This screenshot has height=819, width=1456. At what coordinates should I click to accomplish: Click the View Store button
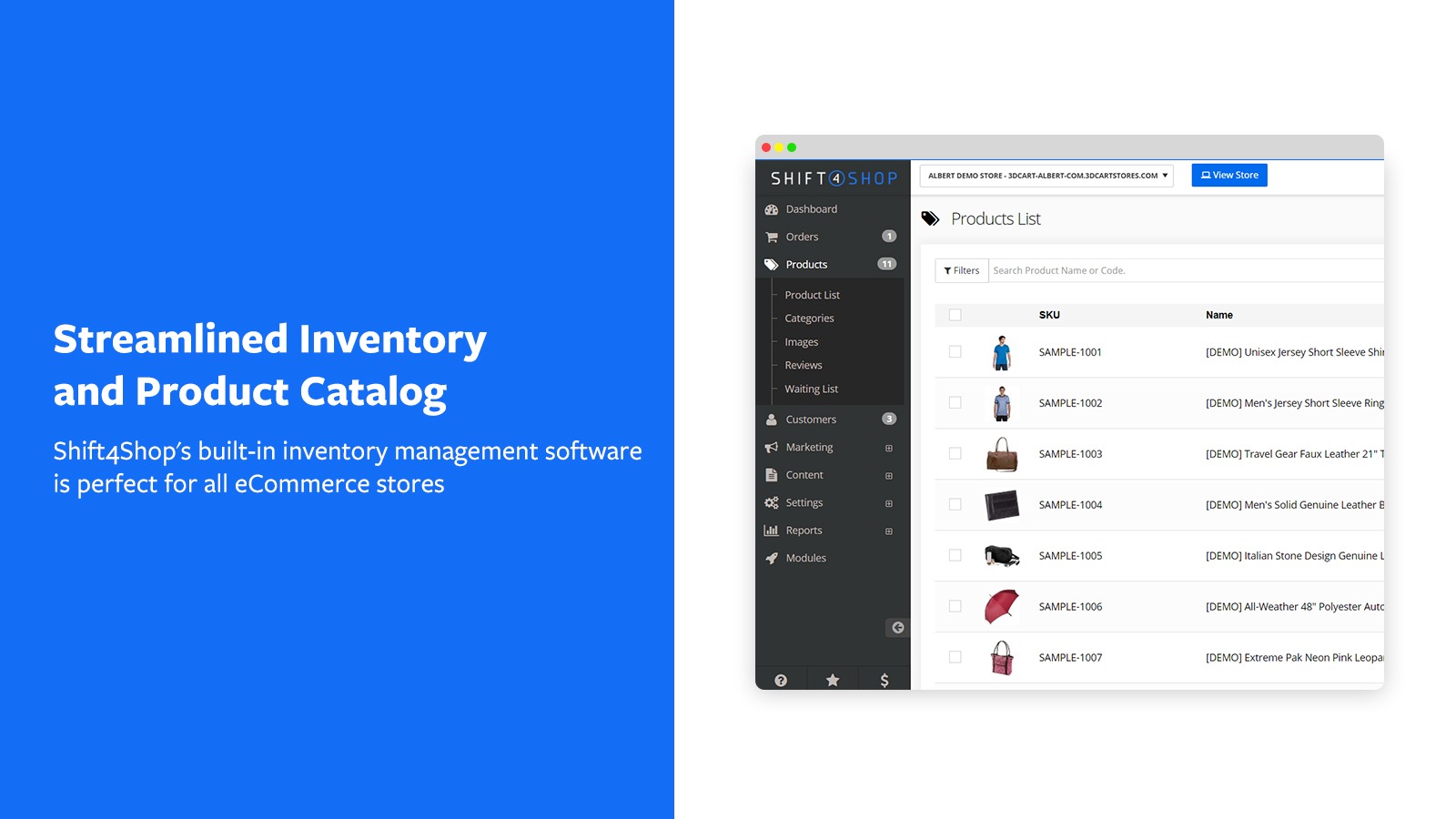pyautogui.click(x=1229, y=176)
